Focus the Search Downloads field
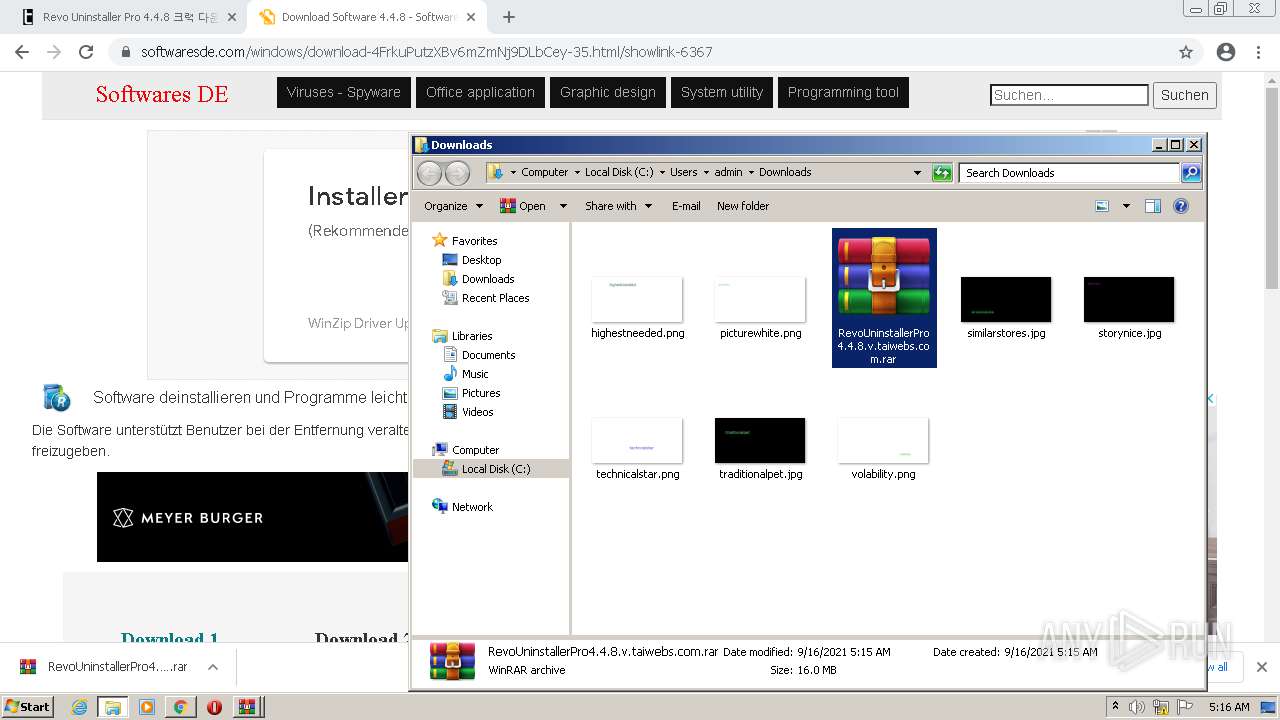 coord(1069,173)
